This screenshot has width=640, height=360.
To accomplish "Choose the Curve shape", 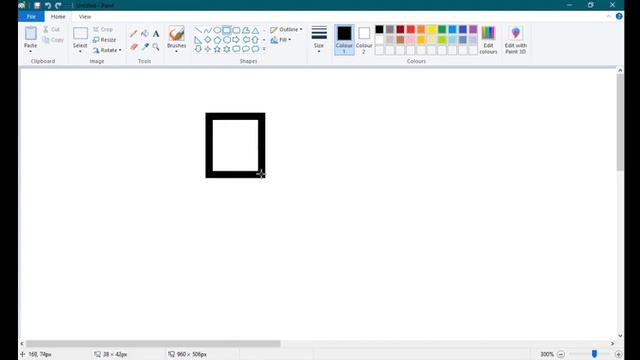I will point(208,30).
